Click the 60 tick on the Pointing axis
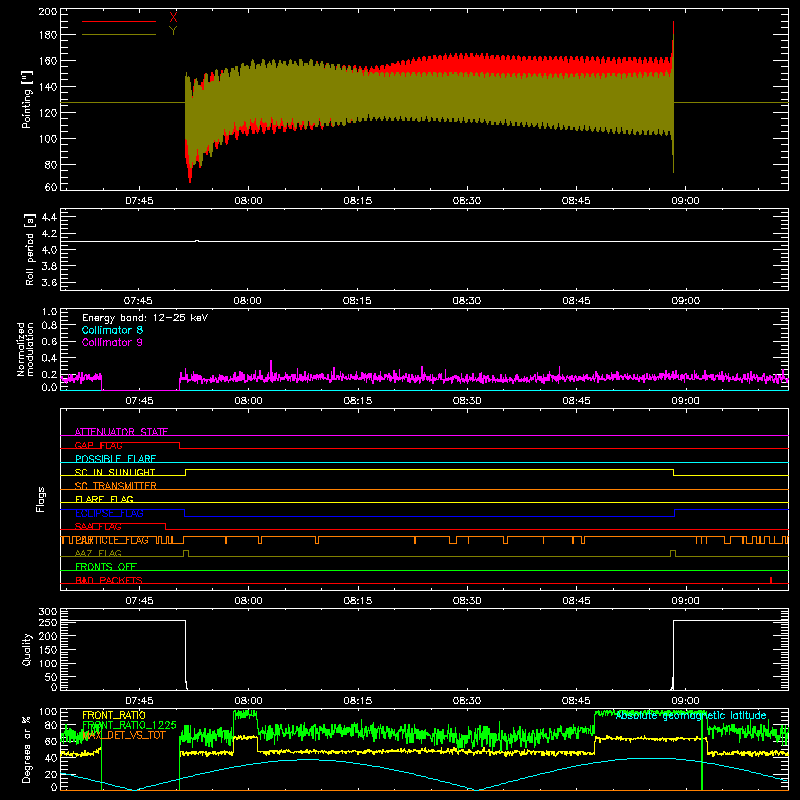This screenshot has height=800, width=800. point(51,187)
